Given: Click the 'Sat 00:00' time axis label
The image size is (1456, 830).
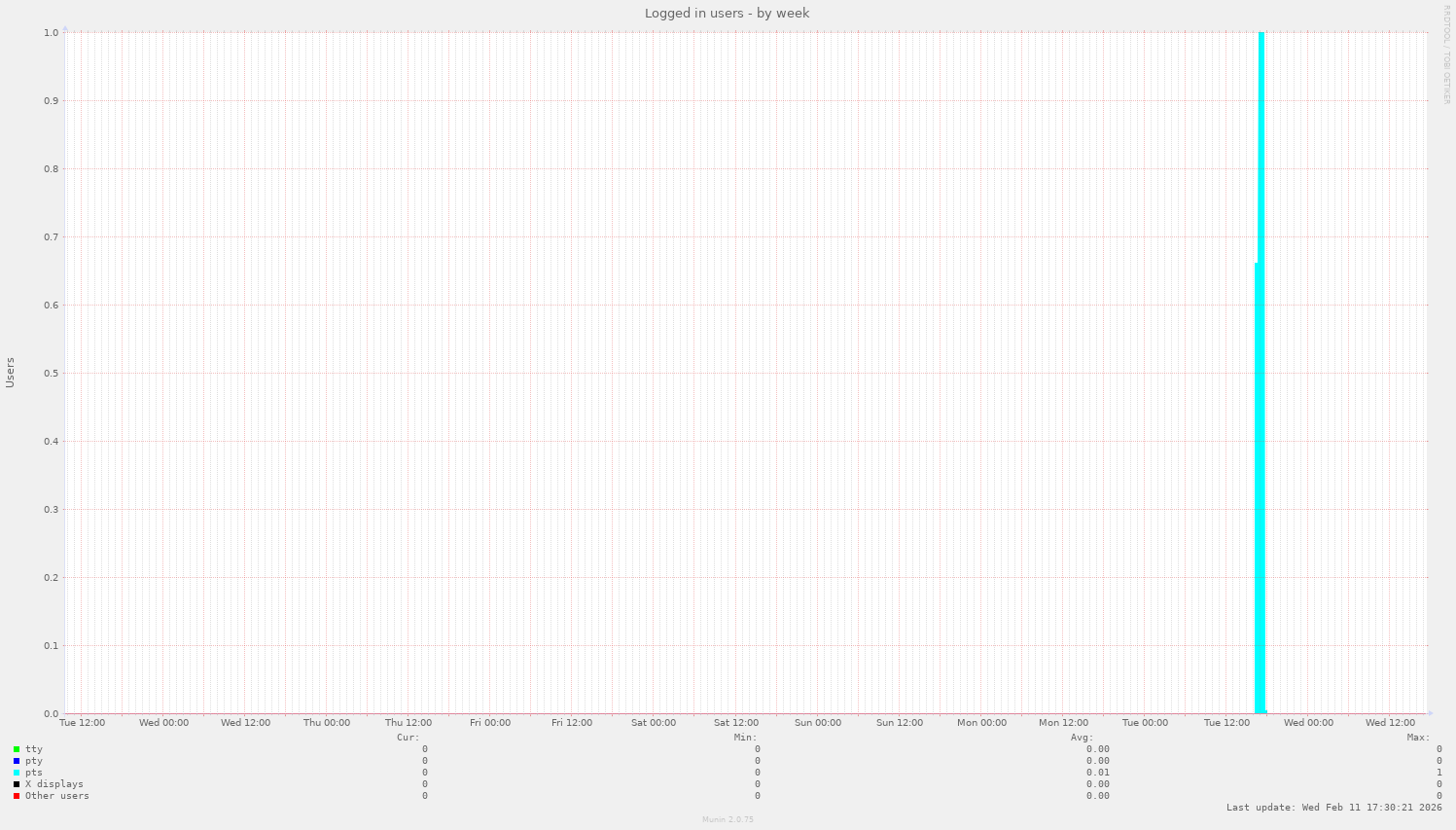Looking at the screenshot, I should tap(653, 723).
